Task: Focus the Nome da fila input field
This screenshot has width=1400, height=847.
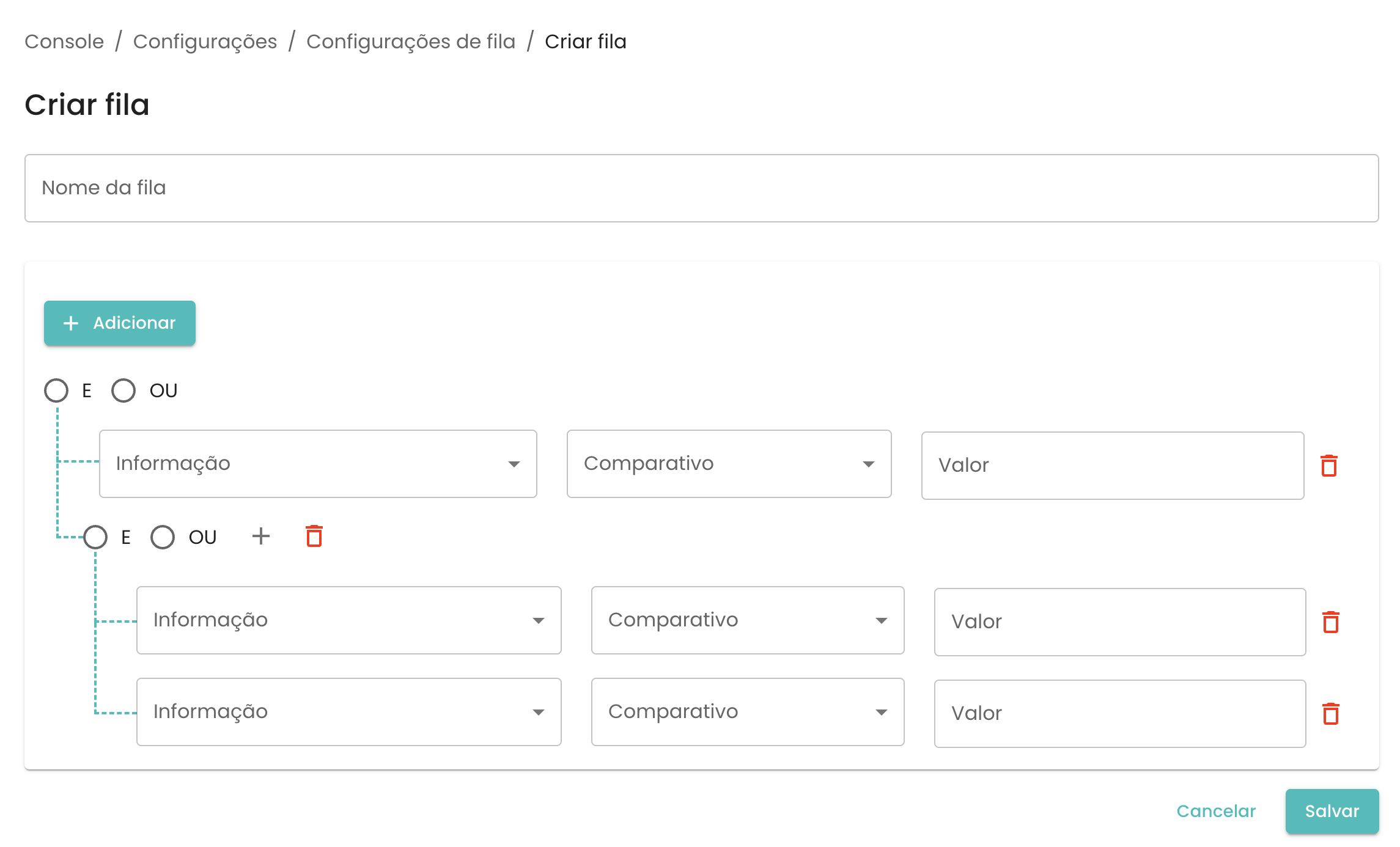Action: click(x=701, y=188)
